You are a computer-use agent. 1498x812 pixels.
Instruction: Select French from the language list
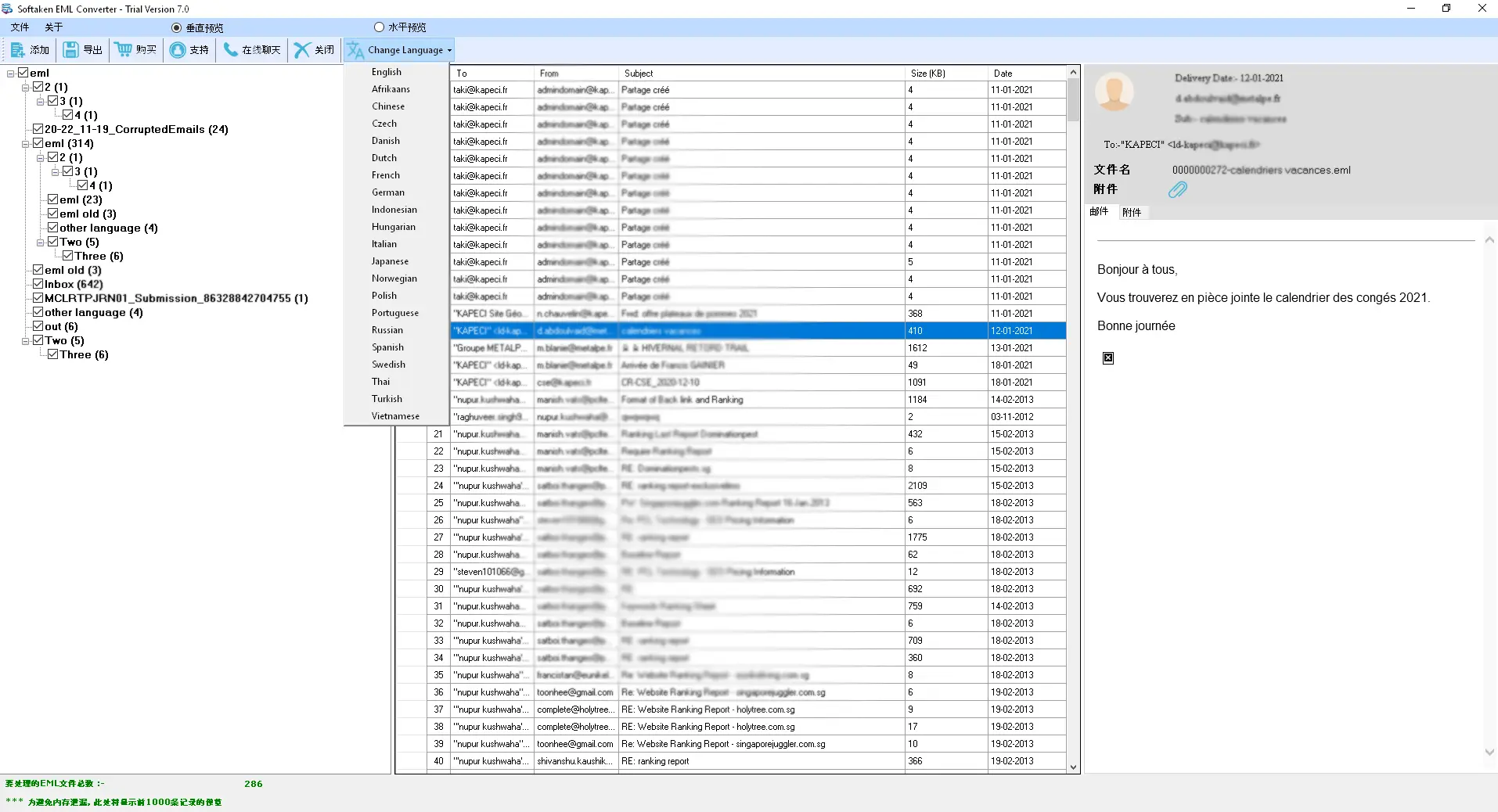[385, 175]
